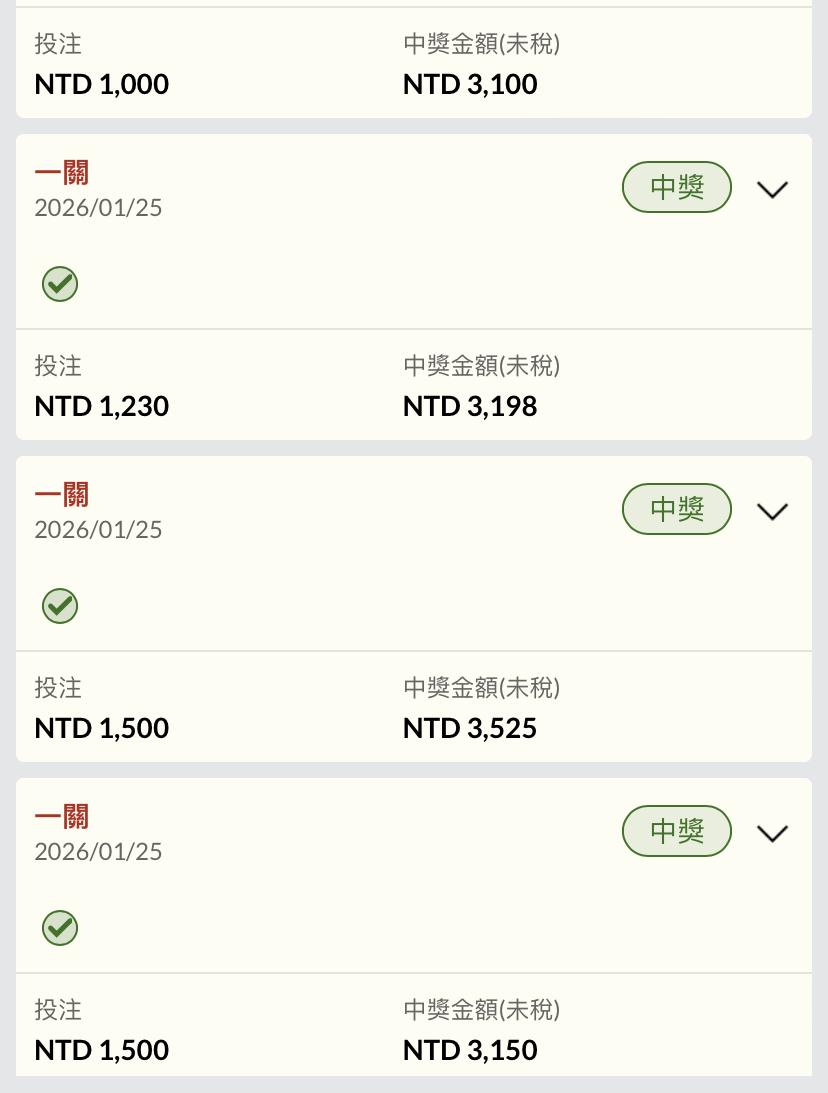
Task: Click the NTD 3,525 winning amount
Action: click(470, 728)
